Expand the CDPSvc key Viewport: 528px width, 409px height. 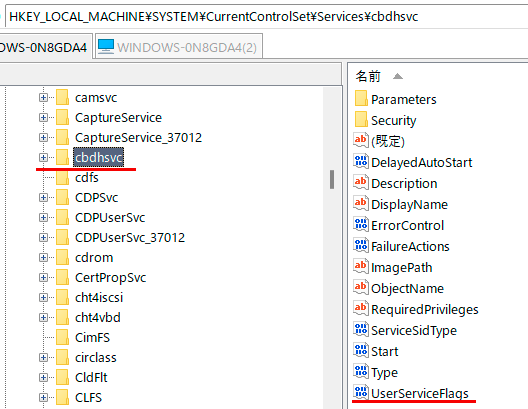coord(43,197)
